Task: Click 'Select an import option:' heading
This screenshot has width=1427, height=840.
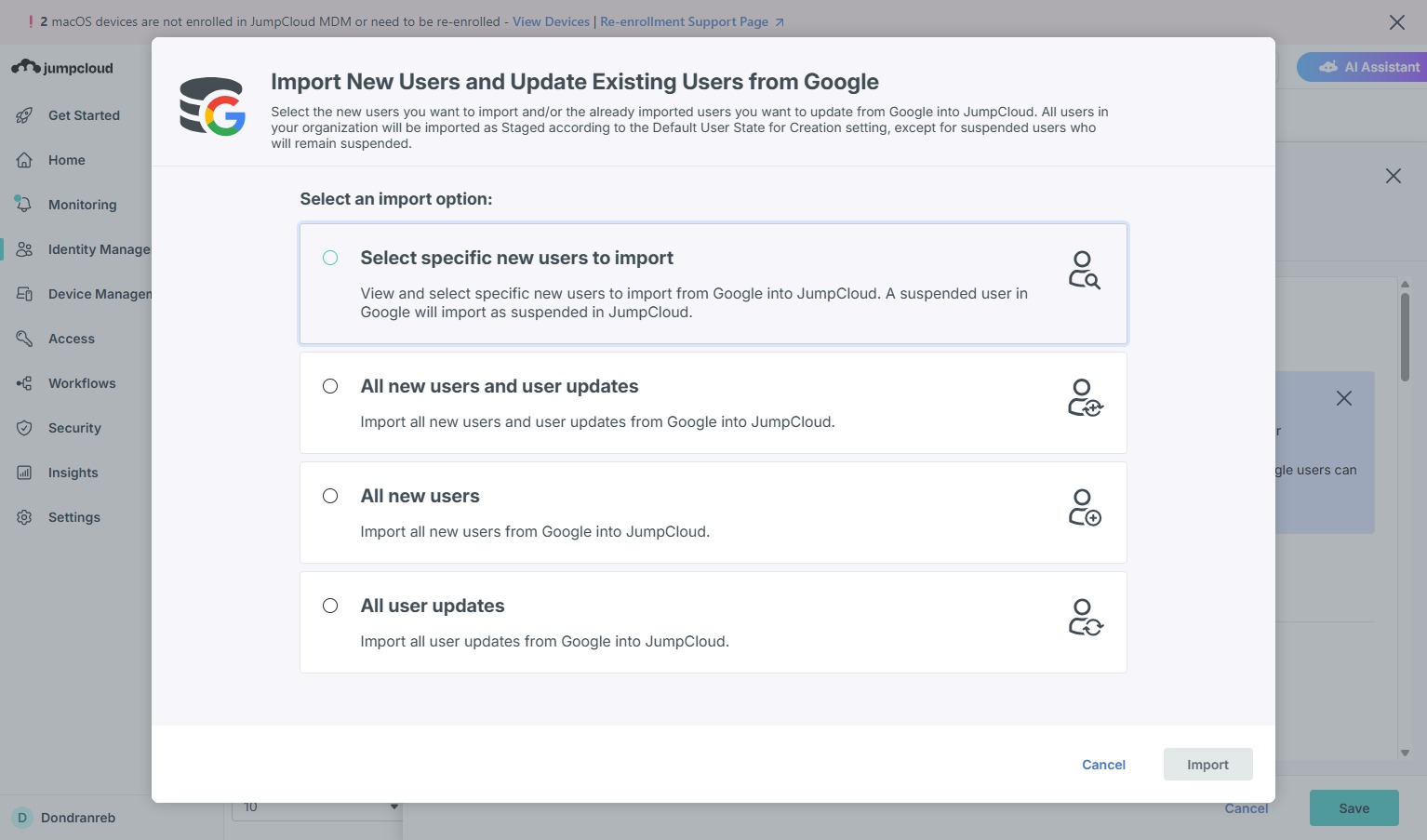Action: [395, 199]
